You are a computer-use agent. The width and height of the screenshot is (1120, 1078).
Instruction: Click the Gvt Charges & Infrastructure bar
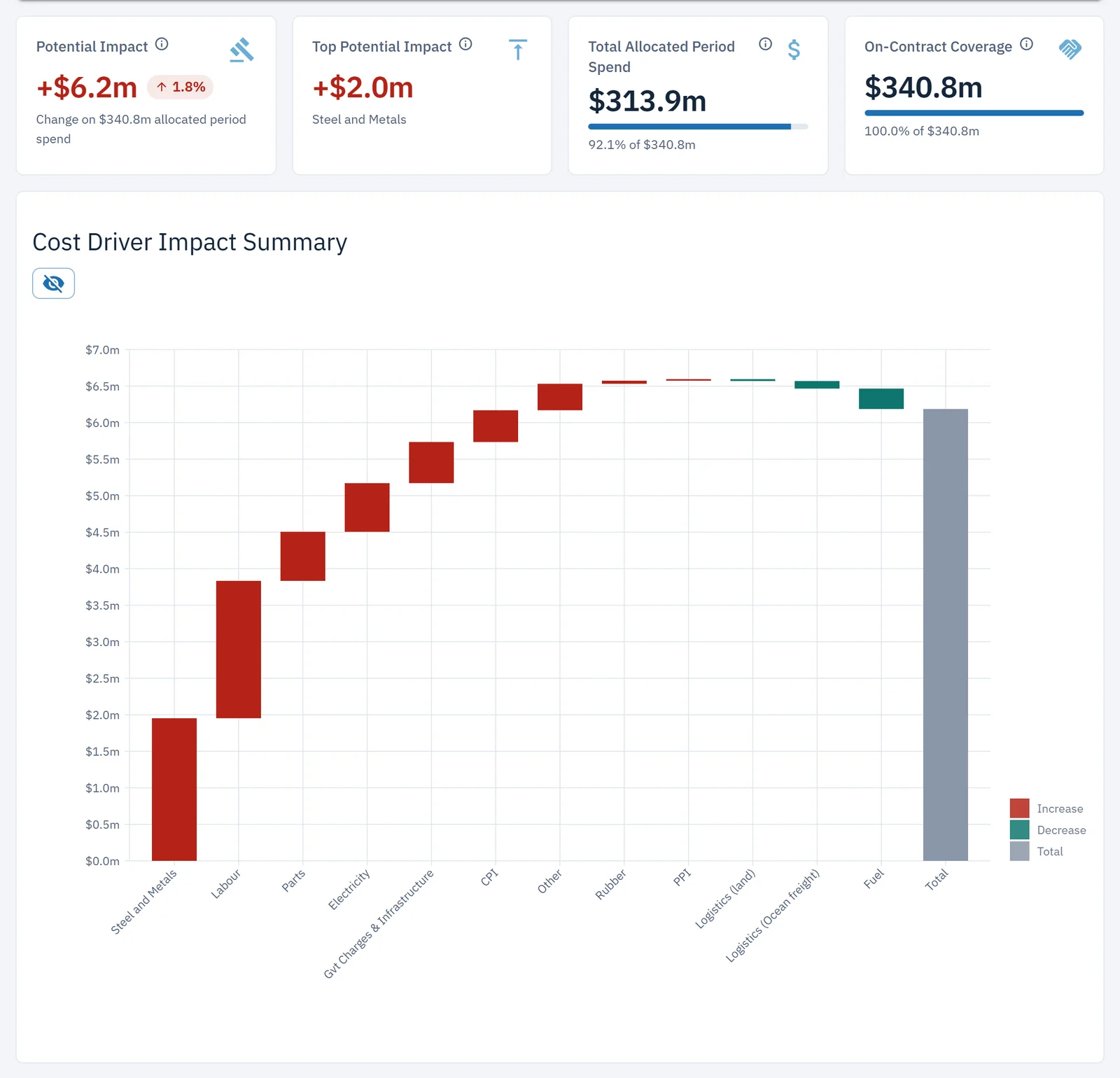pyautogui.click(x=431, y=463)
